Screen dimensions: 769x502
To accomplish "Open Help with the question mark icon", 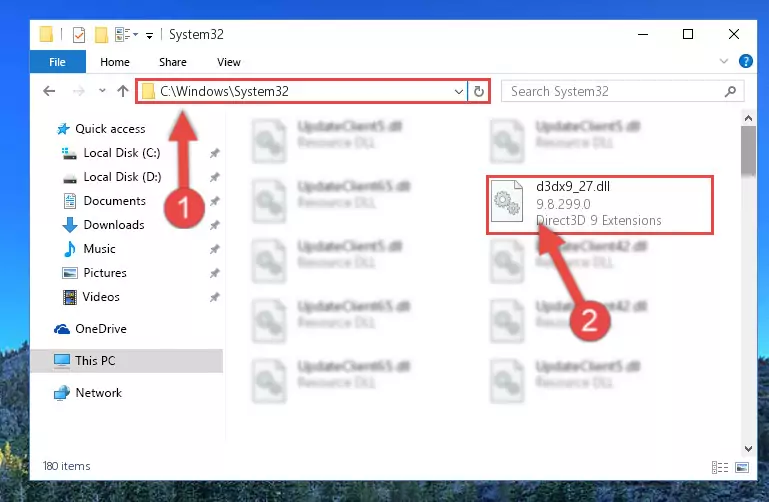I will [x=745, y=61].
